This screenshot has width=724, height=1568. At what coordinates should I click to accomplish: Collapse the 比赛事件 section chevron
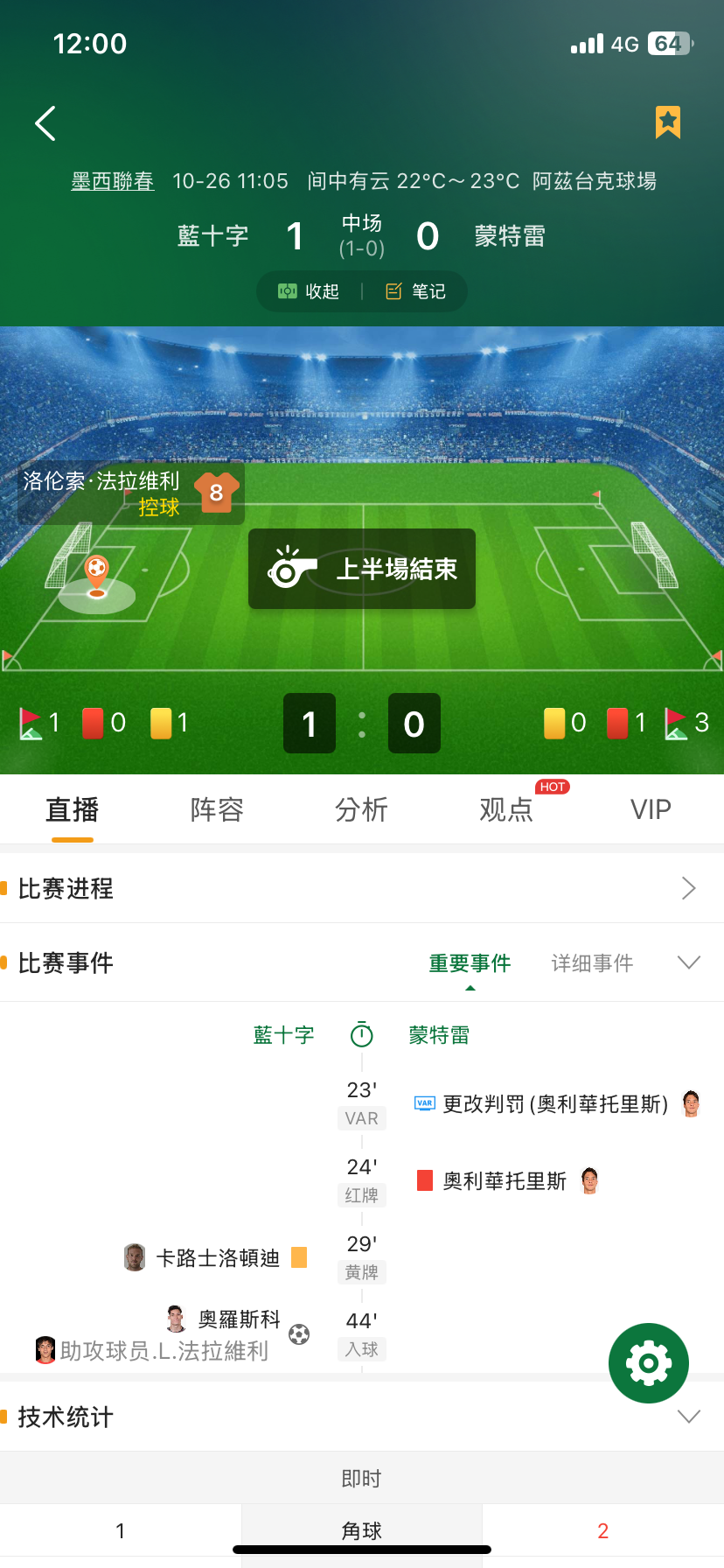pyautogui.click(x=689, y=962)
